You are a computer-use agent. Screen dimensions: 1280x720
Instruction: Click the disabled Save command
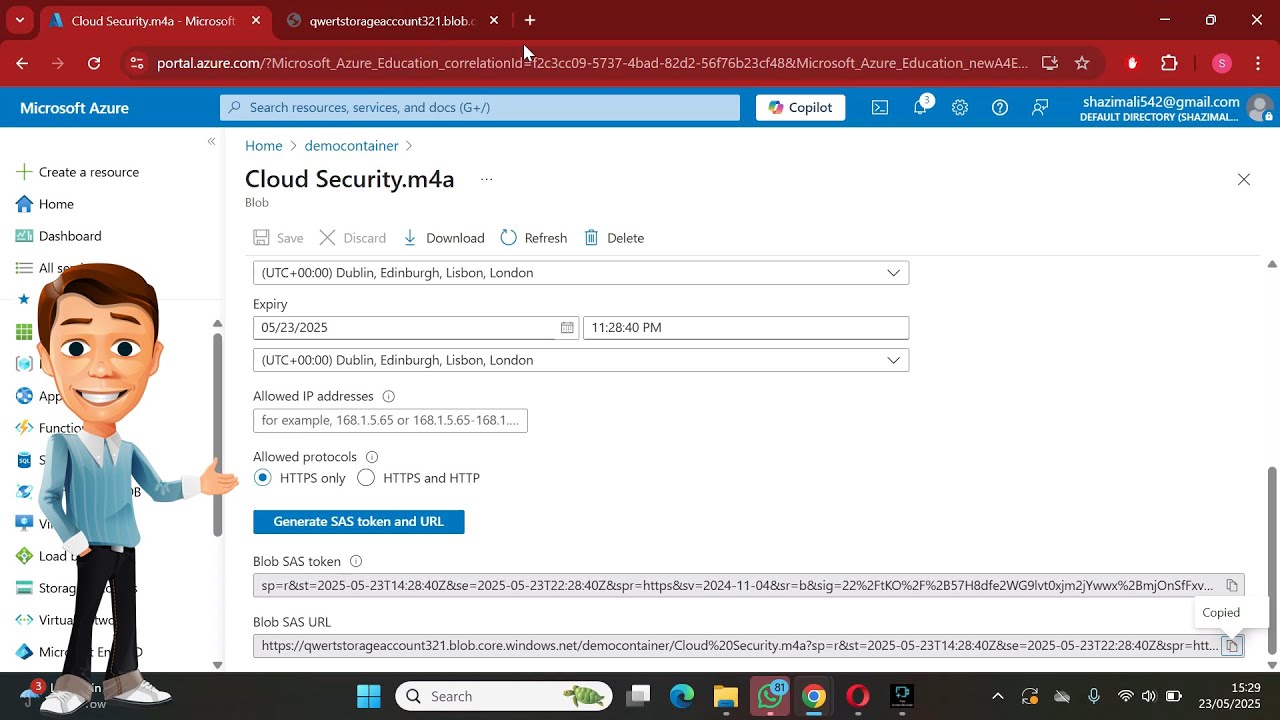279,238
